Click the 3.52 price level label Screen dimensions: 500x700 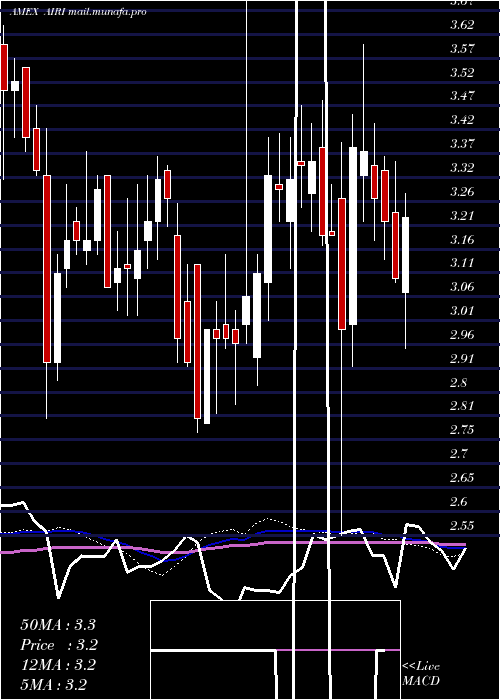(x=462, y=72)
